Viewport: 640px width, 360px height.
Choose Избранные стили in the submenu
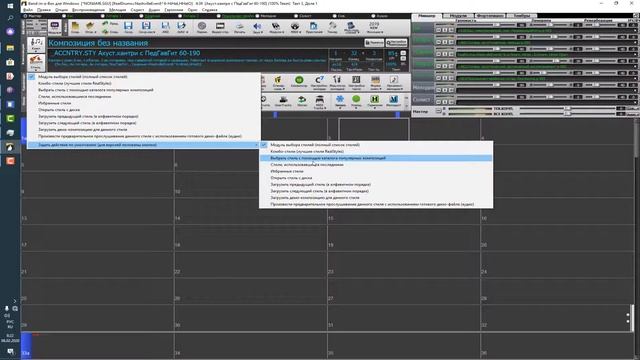pyautogui.click(x=287, y=171)
